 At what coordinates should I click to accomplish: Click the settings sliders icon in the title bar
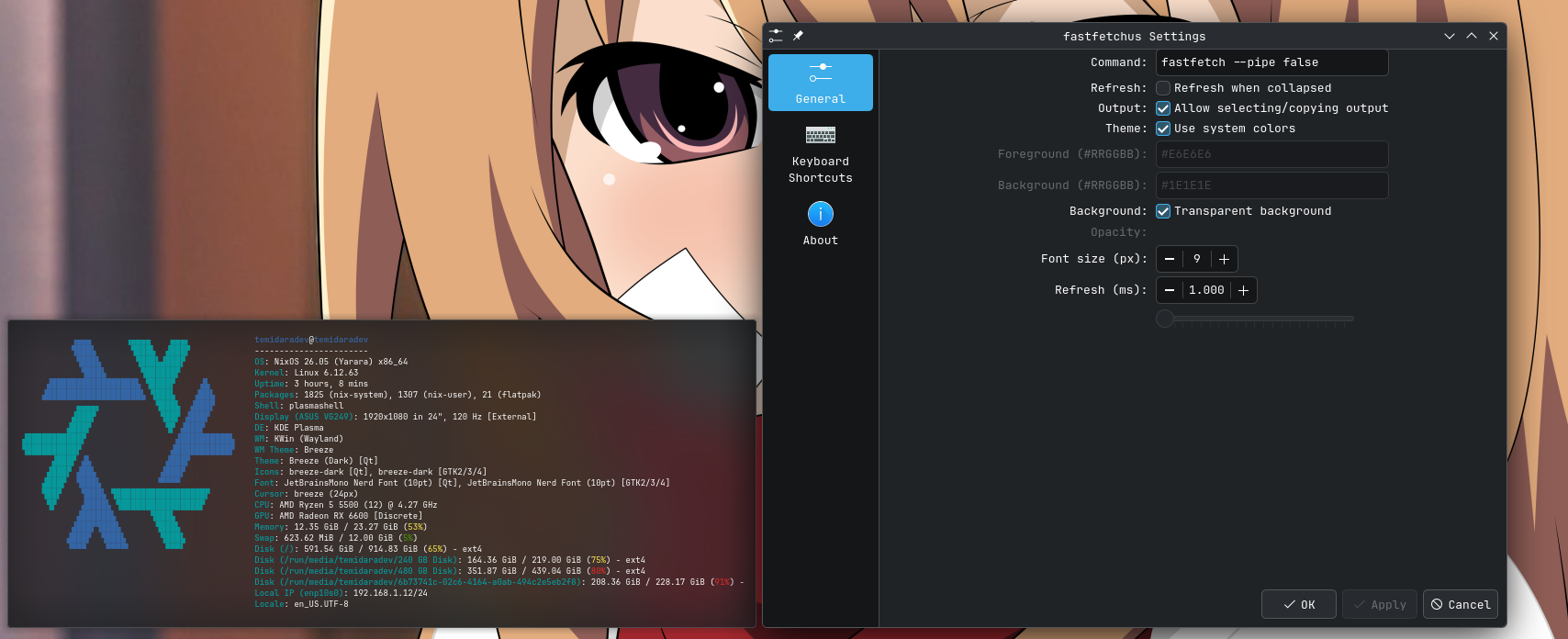pos(777,36)
